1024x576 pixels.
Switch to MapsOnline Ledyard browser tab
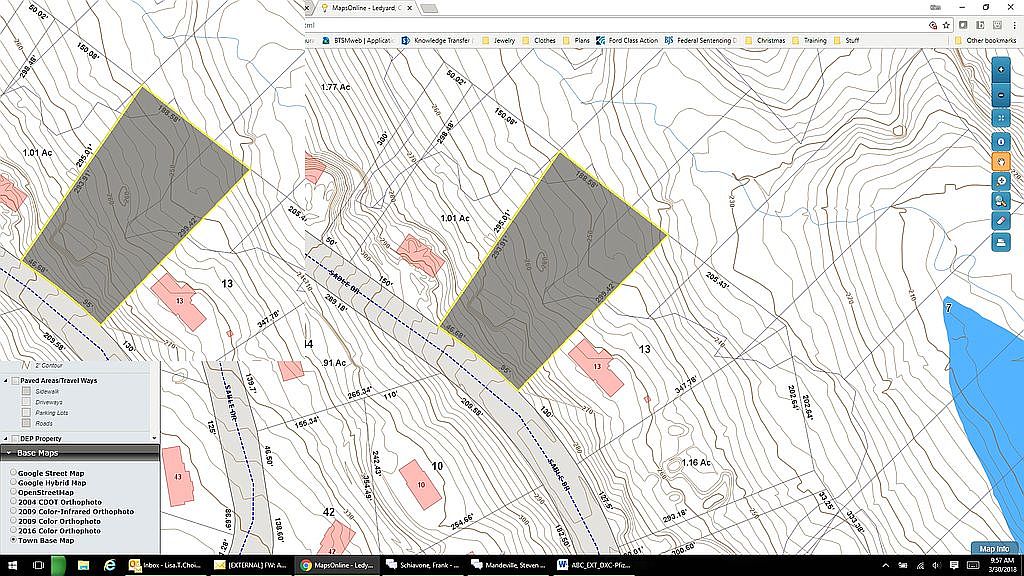point(360,8)
